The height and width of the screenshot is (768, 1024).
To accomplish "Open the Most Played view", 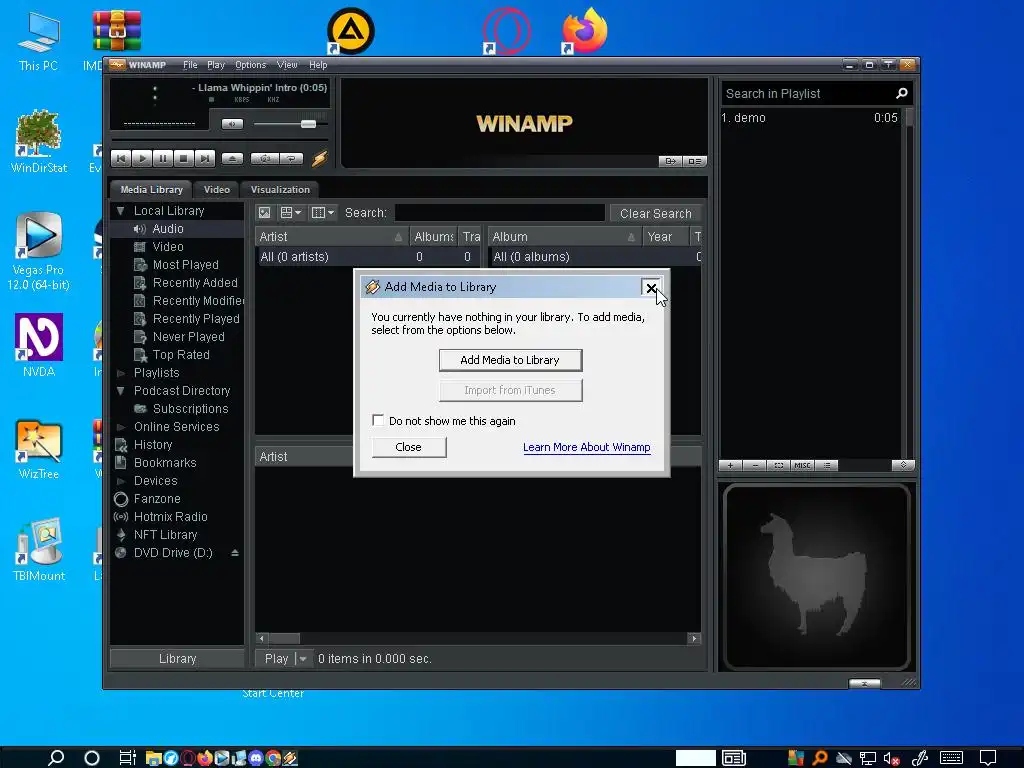I will (185, 264).
